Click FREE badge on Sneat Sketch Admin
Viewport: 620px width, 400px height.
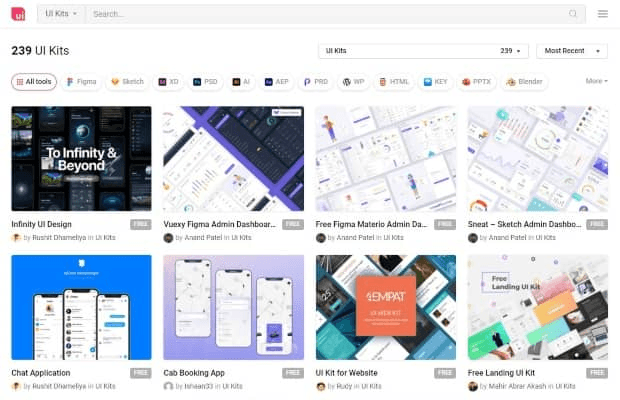pyautogui.click(x=597, y=225)
